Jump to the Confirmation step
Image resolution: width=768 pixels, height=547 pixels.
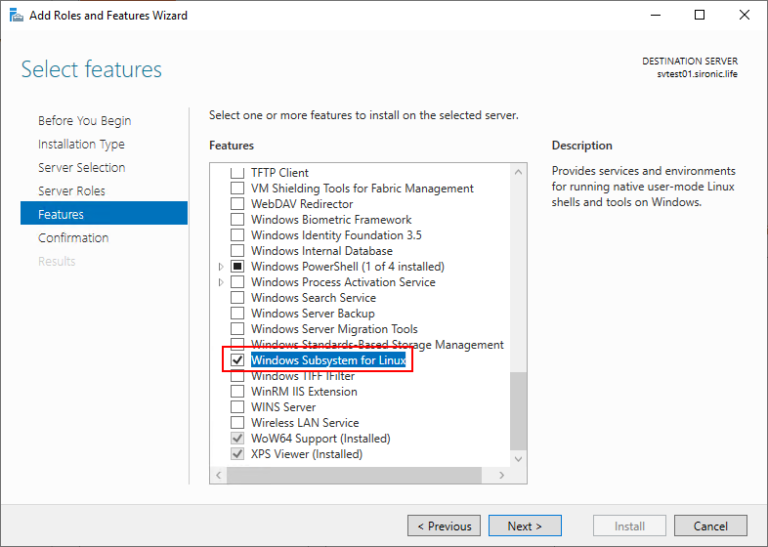[x=73, y=238]
